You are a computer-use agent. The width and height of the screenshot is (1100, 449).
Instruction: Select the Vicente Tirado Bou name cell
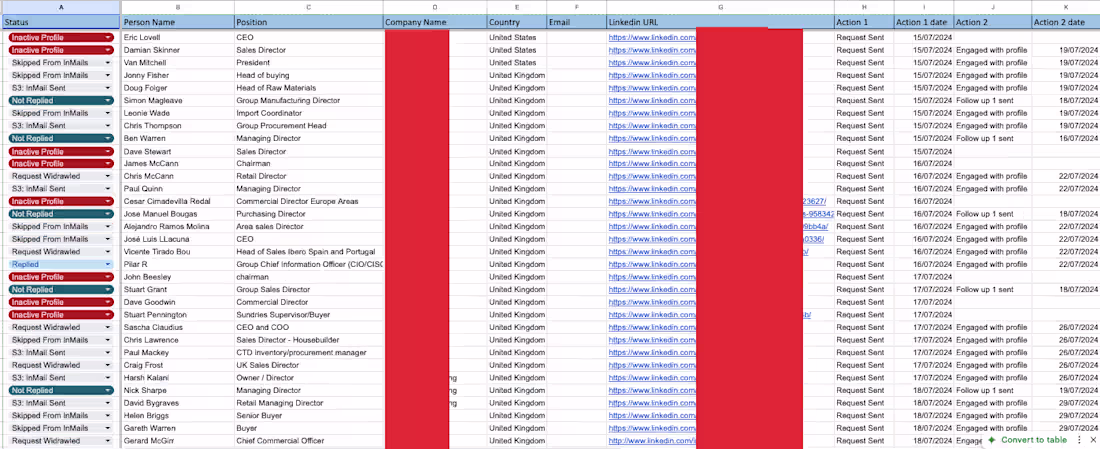(177, 252)
